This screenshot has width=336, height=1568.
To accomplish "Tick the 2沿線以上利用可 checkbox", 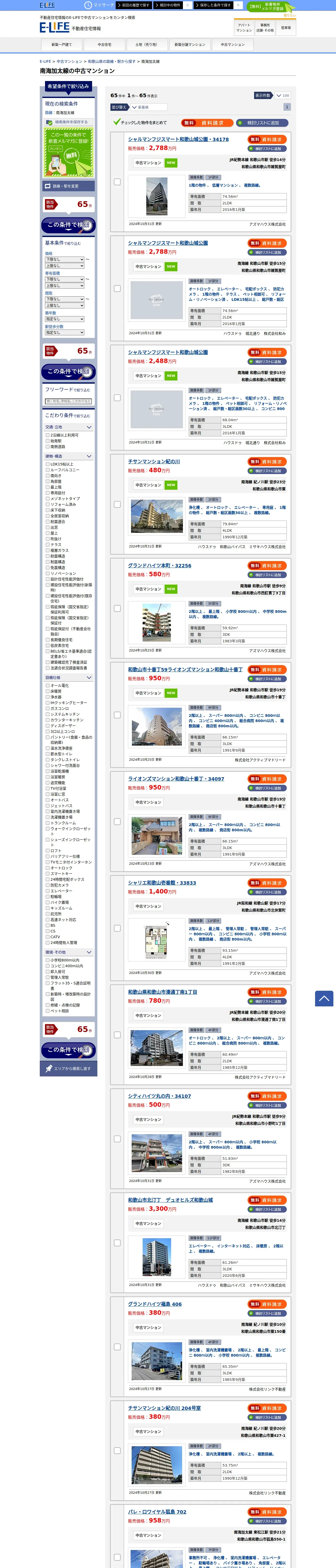I will point(48,435).
